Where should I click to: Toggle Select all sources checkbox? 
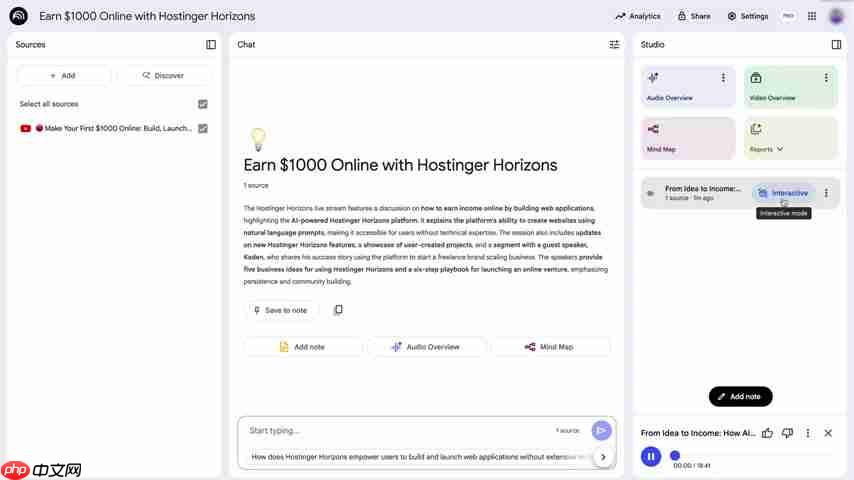(x=203, y=104)
